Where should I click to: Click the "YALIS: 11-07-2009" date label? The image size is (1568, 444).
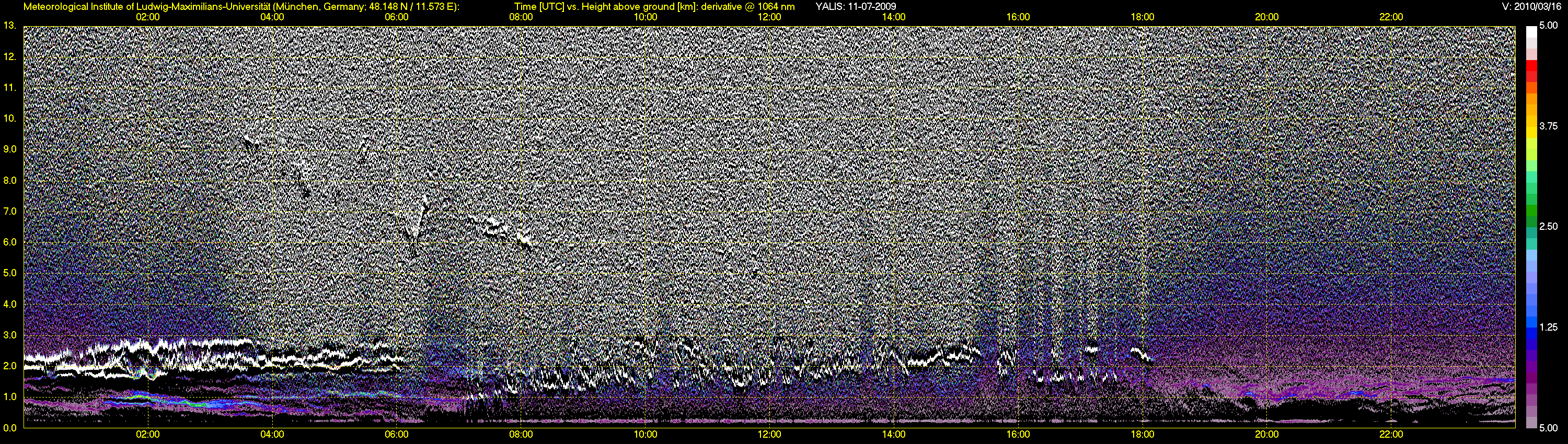(856, 7)
